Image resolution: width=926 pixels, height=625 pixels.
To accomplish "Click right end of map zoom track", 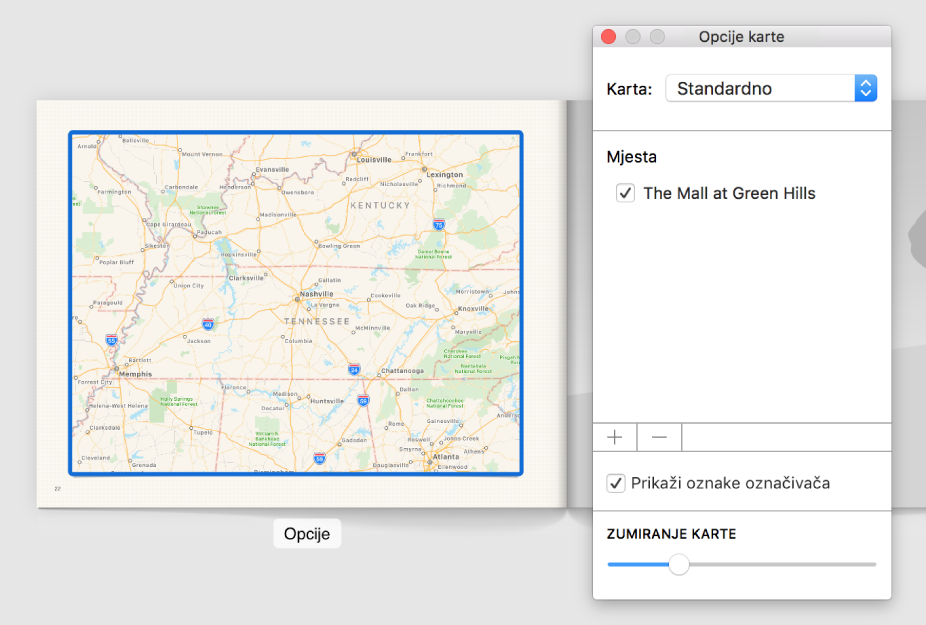I will pyautogui.click(x=873, y=564).
